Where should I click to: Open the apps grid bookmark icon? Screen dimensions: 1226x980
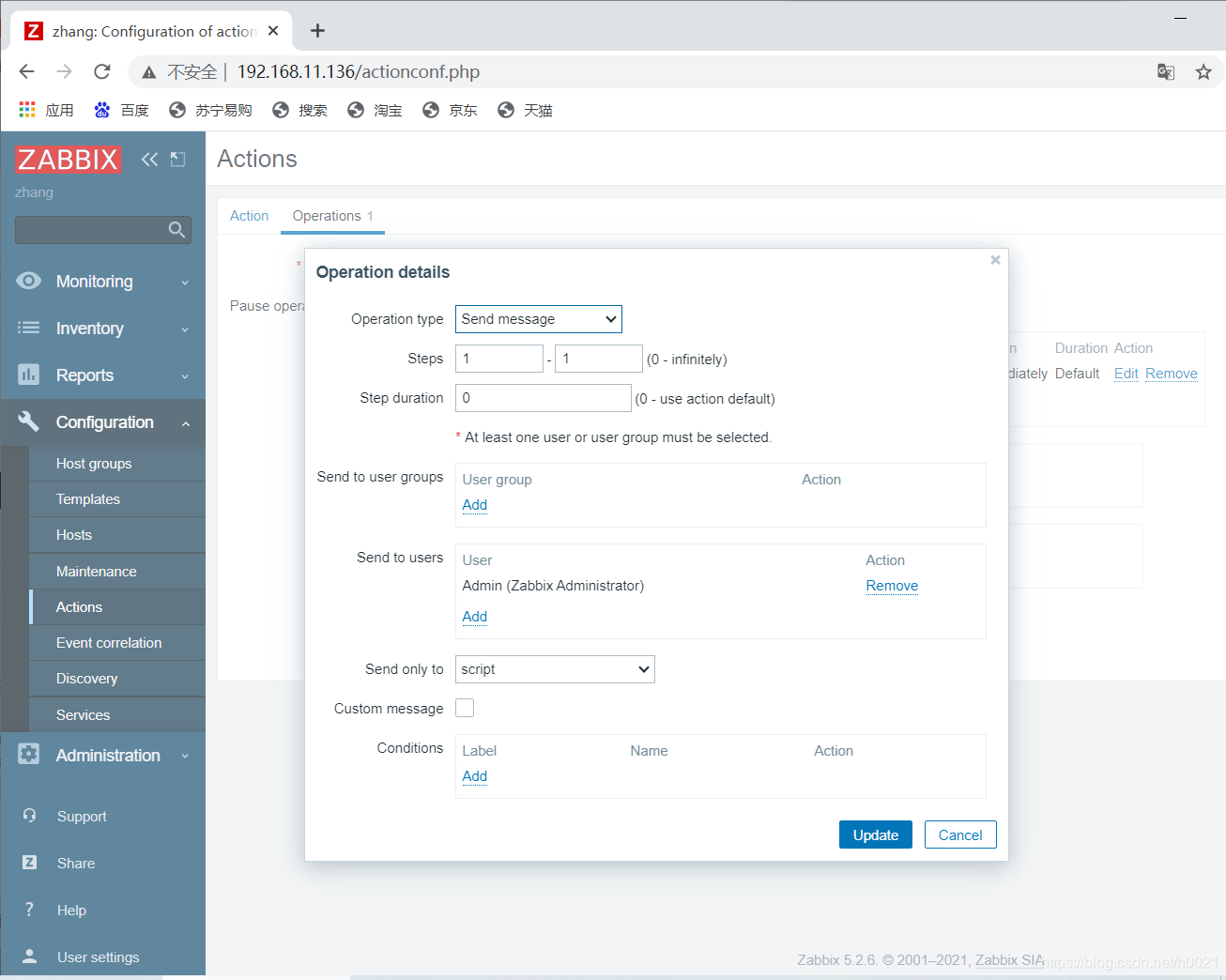coord(27,110)
